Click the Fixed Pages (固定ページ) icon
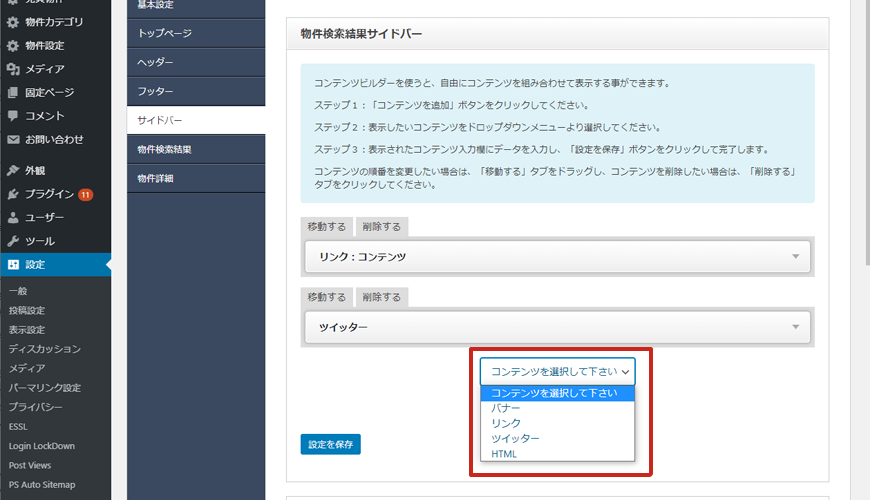Image resolution: width=870 pixels, height=500 pixels. [13, 93]
